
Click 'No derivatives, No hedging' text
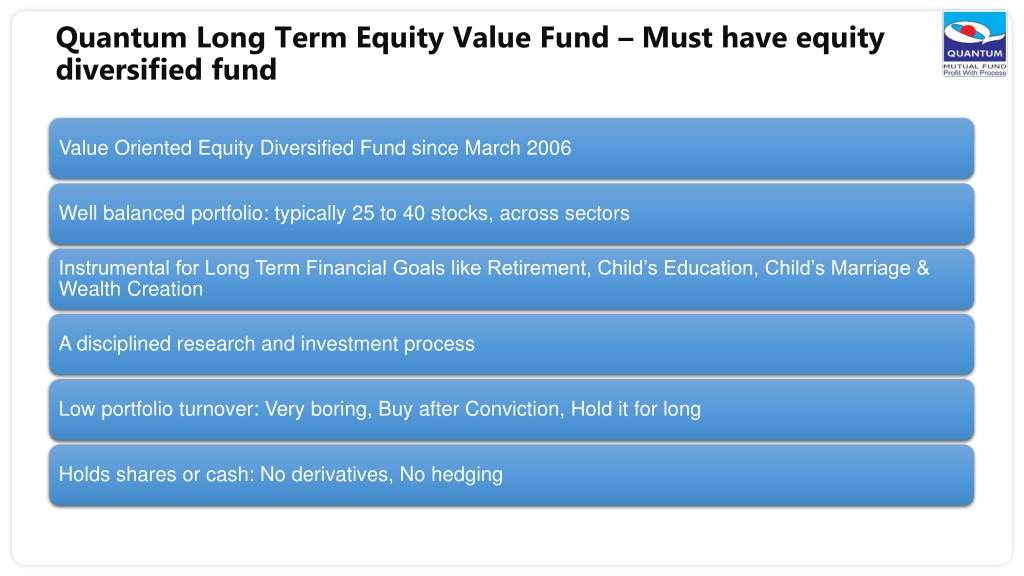point(381,475)
